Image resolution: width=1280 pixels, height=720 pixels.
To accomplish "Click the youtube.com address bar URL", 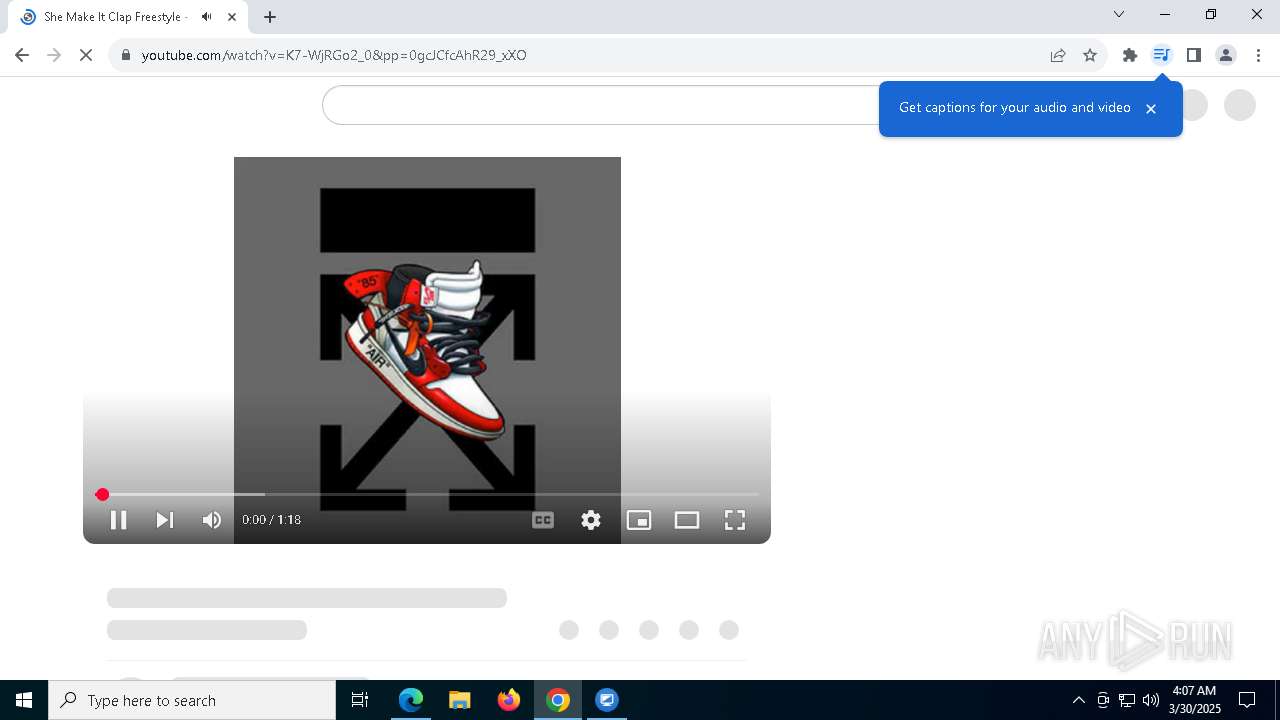I will click(334, 55).
